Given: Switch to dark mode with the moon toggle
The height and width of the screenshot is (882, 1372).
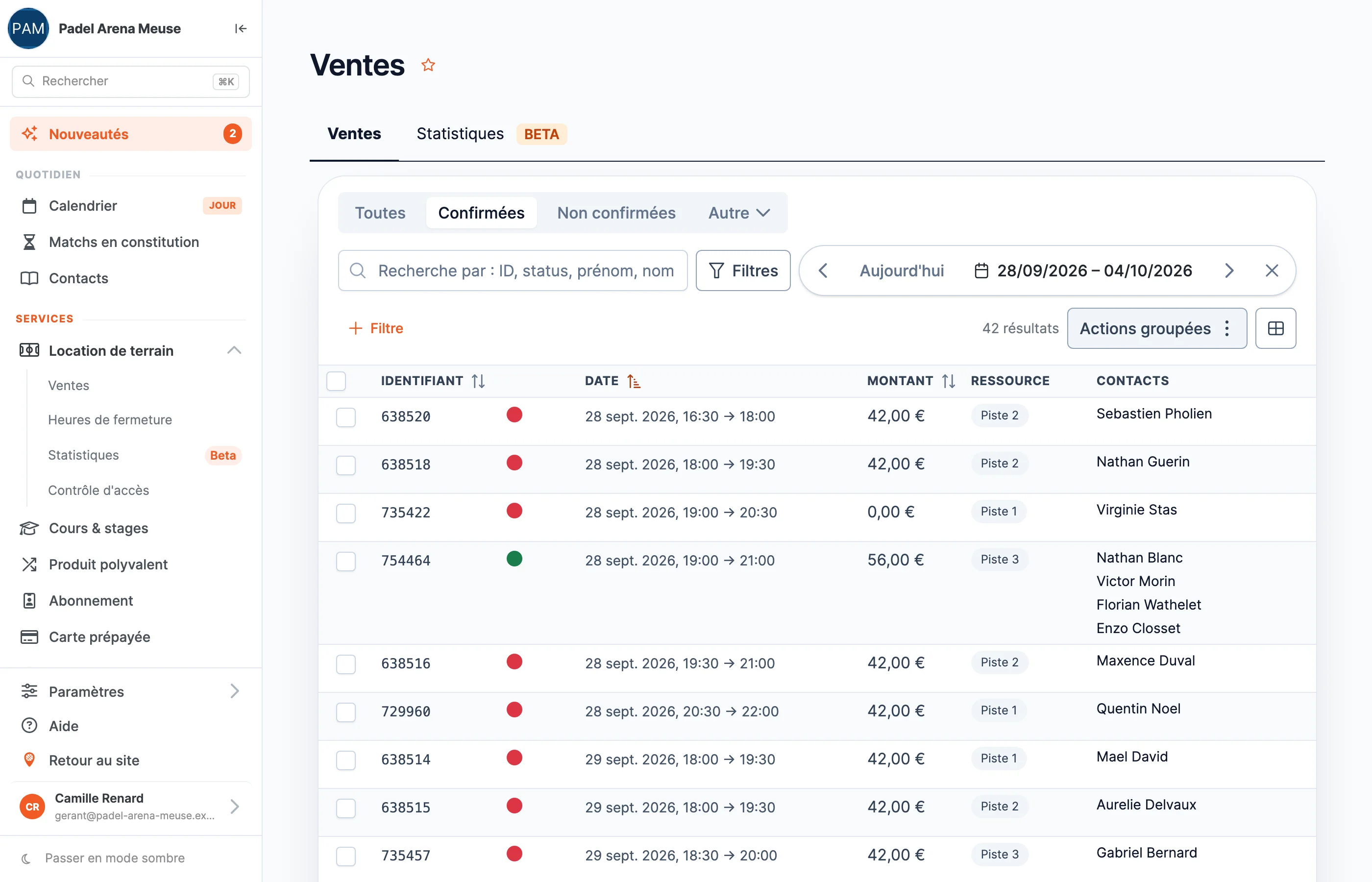Looking at the screenshot, I should 103,858.
